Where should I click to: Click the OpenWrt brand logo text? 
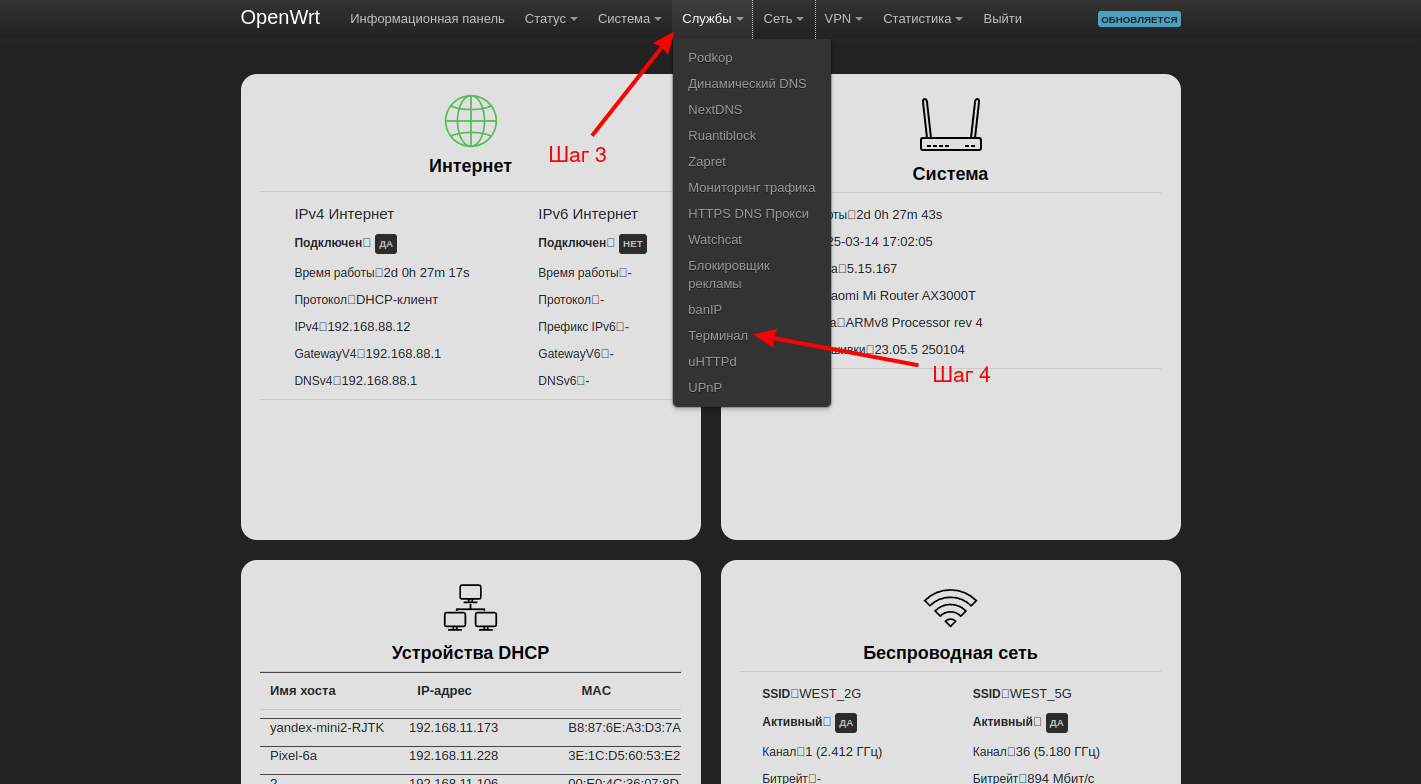[280, 17]
